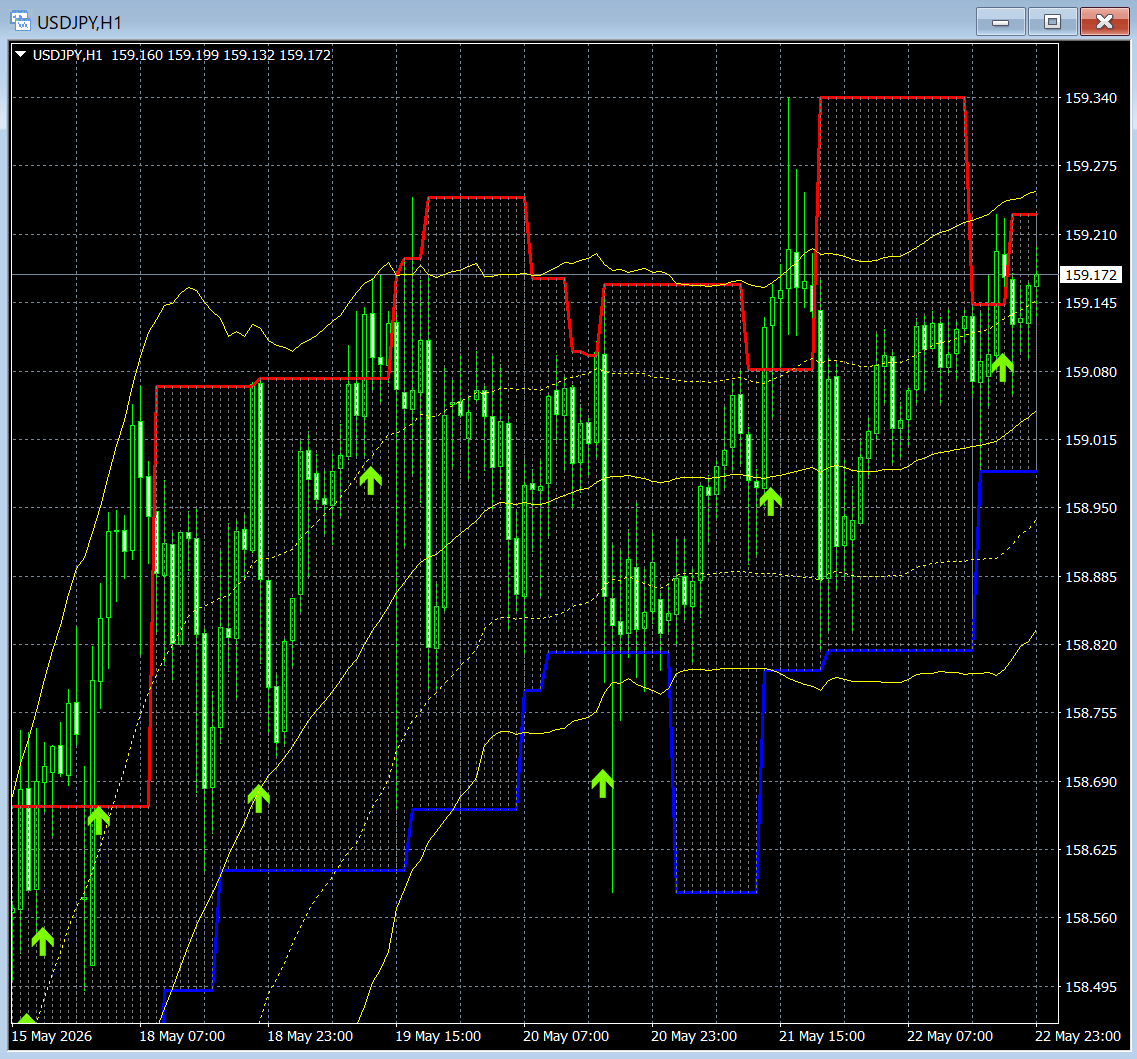Click the 158.495 price scale label

click(x=1091, y=986)
